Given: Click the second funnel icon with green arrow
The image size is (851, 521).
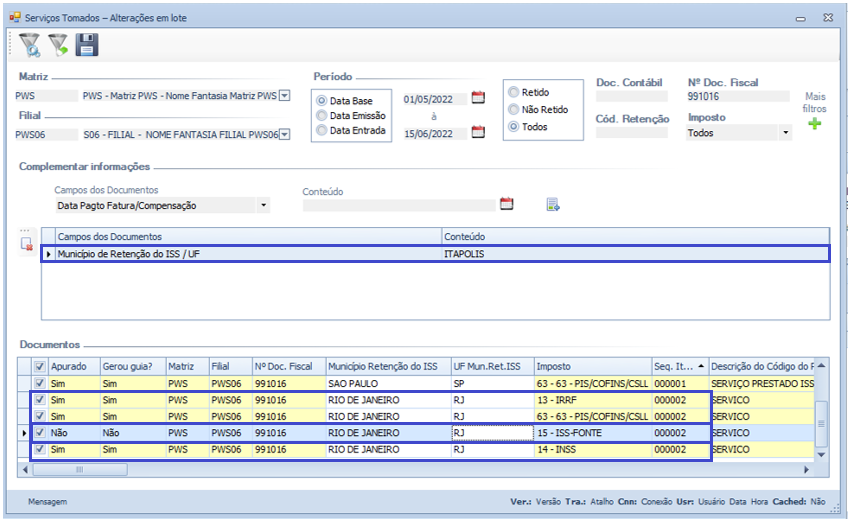Looking at the screenshot, I should (x=59, y=44).
